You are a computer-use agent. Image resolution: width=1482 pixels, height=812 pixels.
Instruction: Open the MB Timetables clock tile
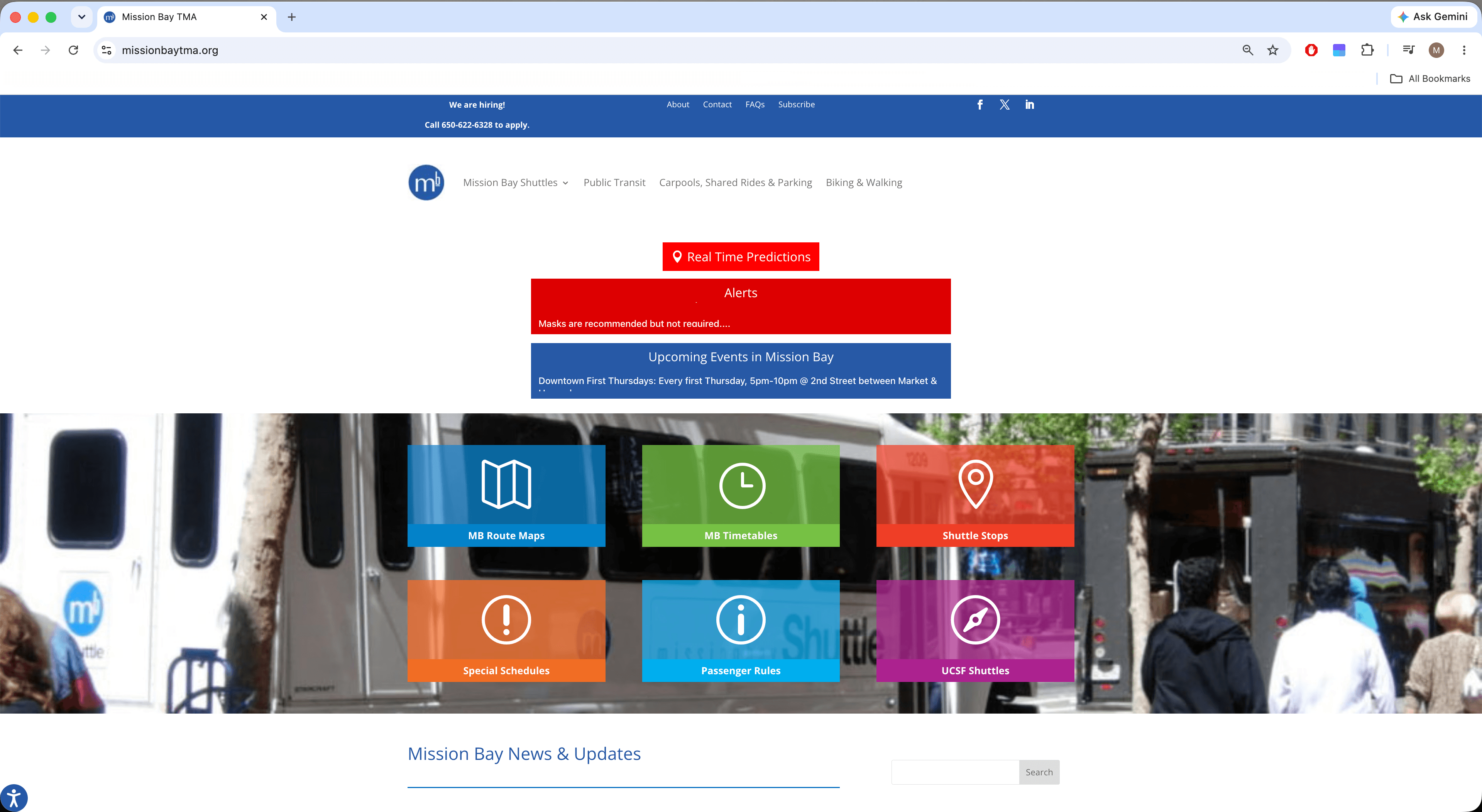[x=741, y=496]
